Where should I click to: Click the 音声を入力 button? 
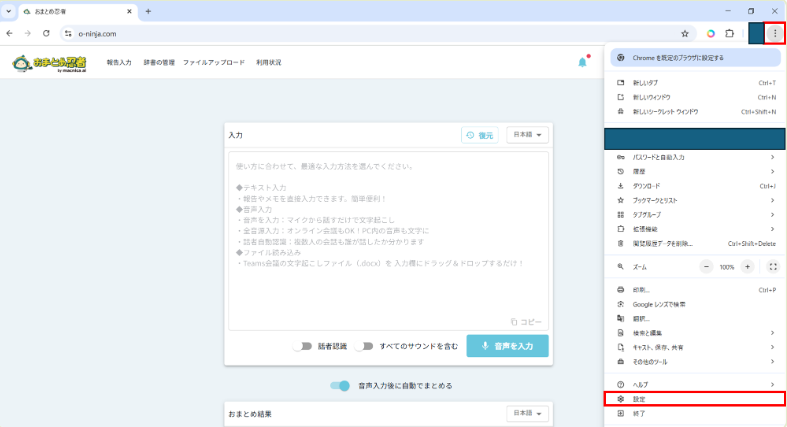[x=507, y=346]
